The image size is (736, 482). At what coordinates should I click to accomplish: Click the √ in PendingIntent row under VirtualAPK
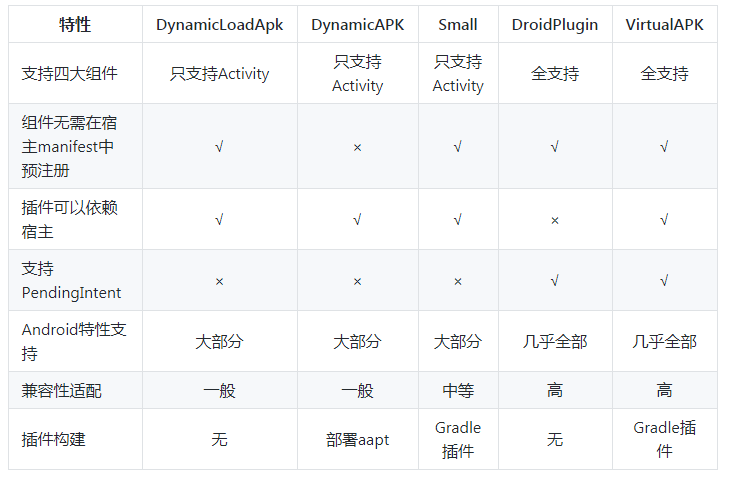(664, 281)
